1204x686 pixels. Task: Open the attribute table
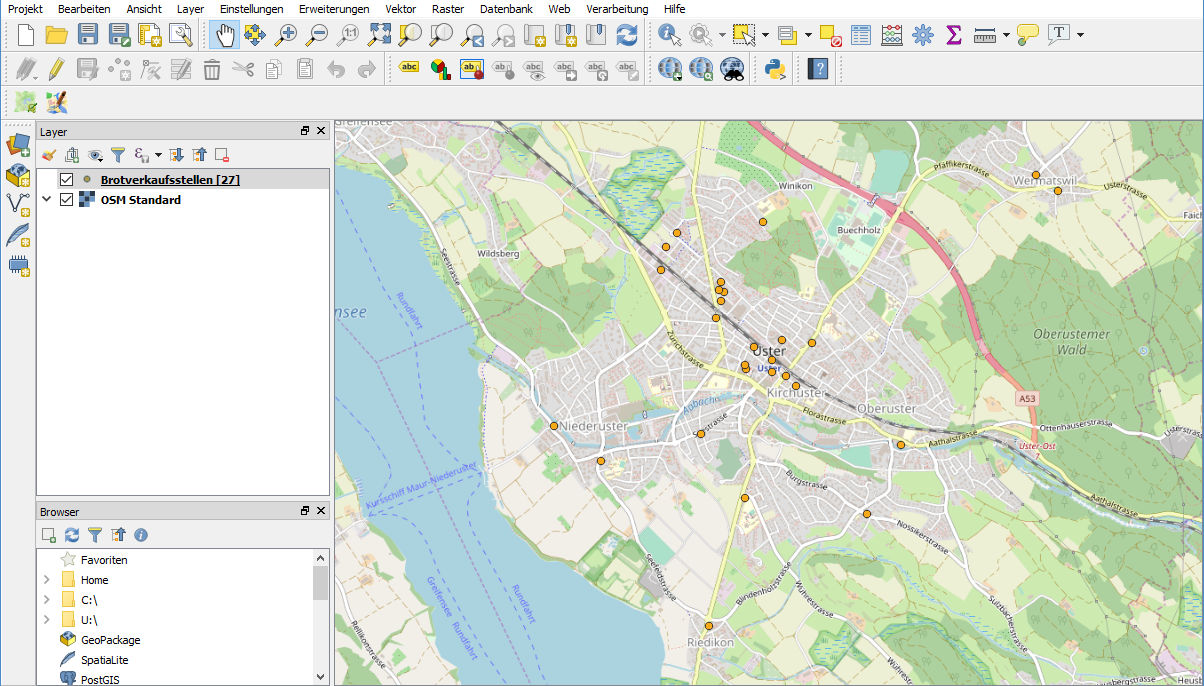(860, 34)
